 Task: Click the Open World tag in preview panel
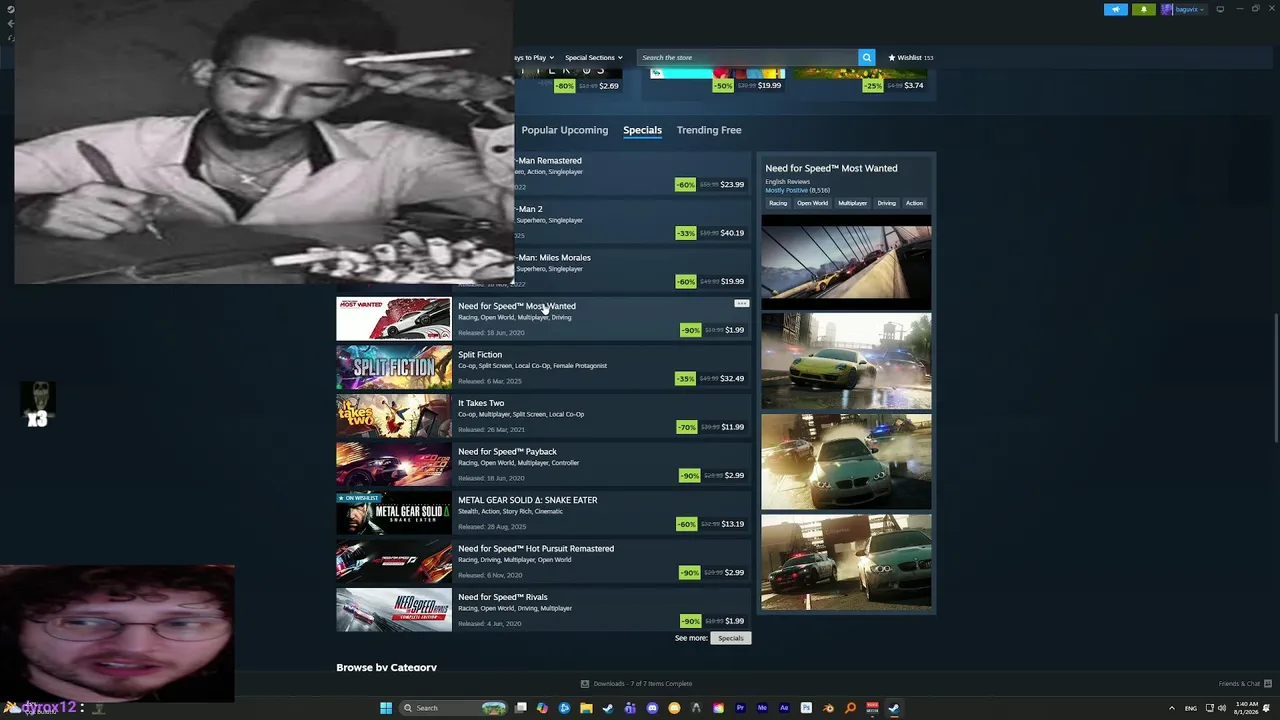812,203
